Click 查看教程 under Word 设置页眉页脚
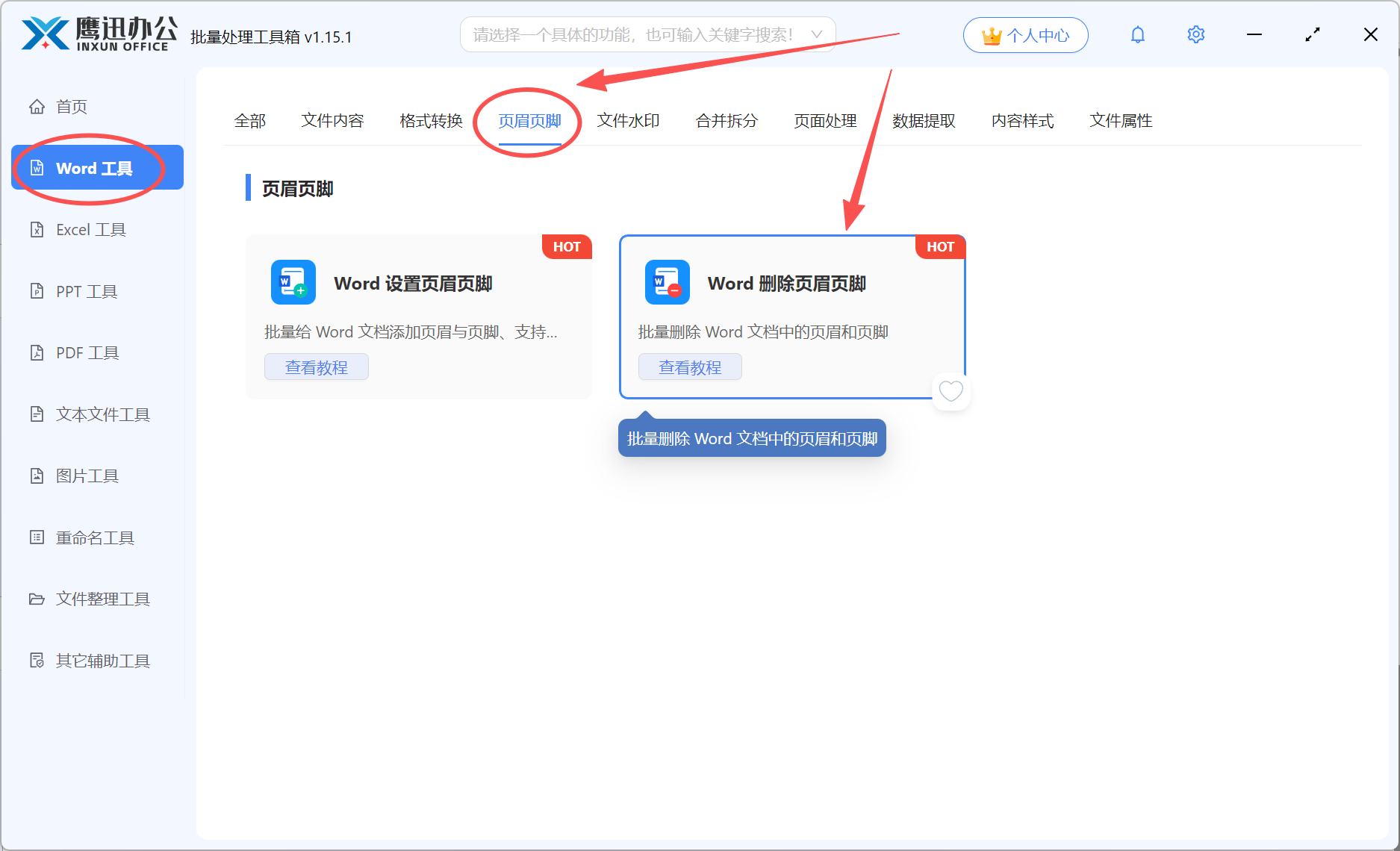1400x851 pixels. pos(317,367)
